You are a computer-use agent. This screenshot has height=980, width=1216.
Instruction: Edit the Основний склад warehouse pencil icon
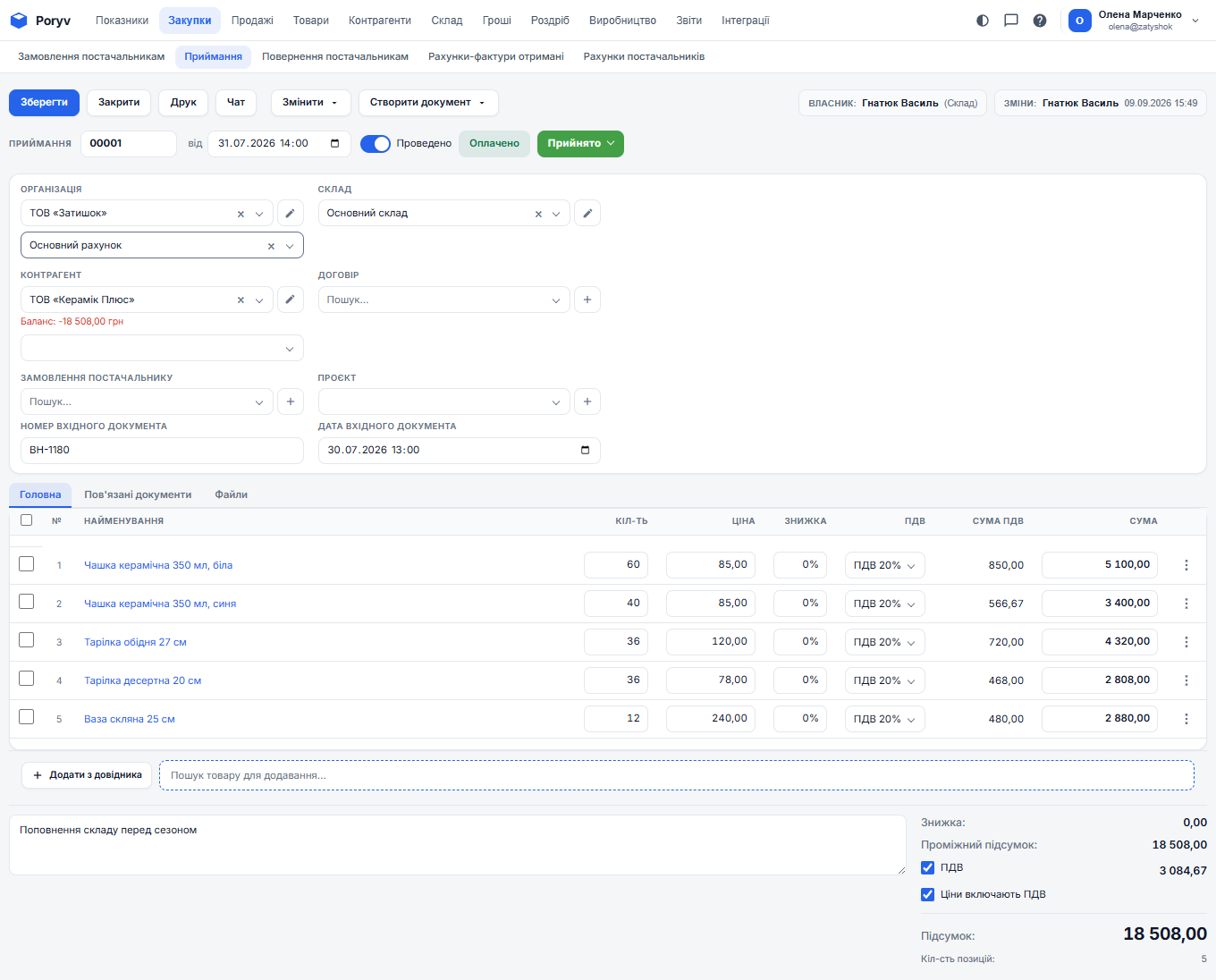pos(587,213)
